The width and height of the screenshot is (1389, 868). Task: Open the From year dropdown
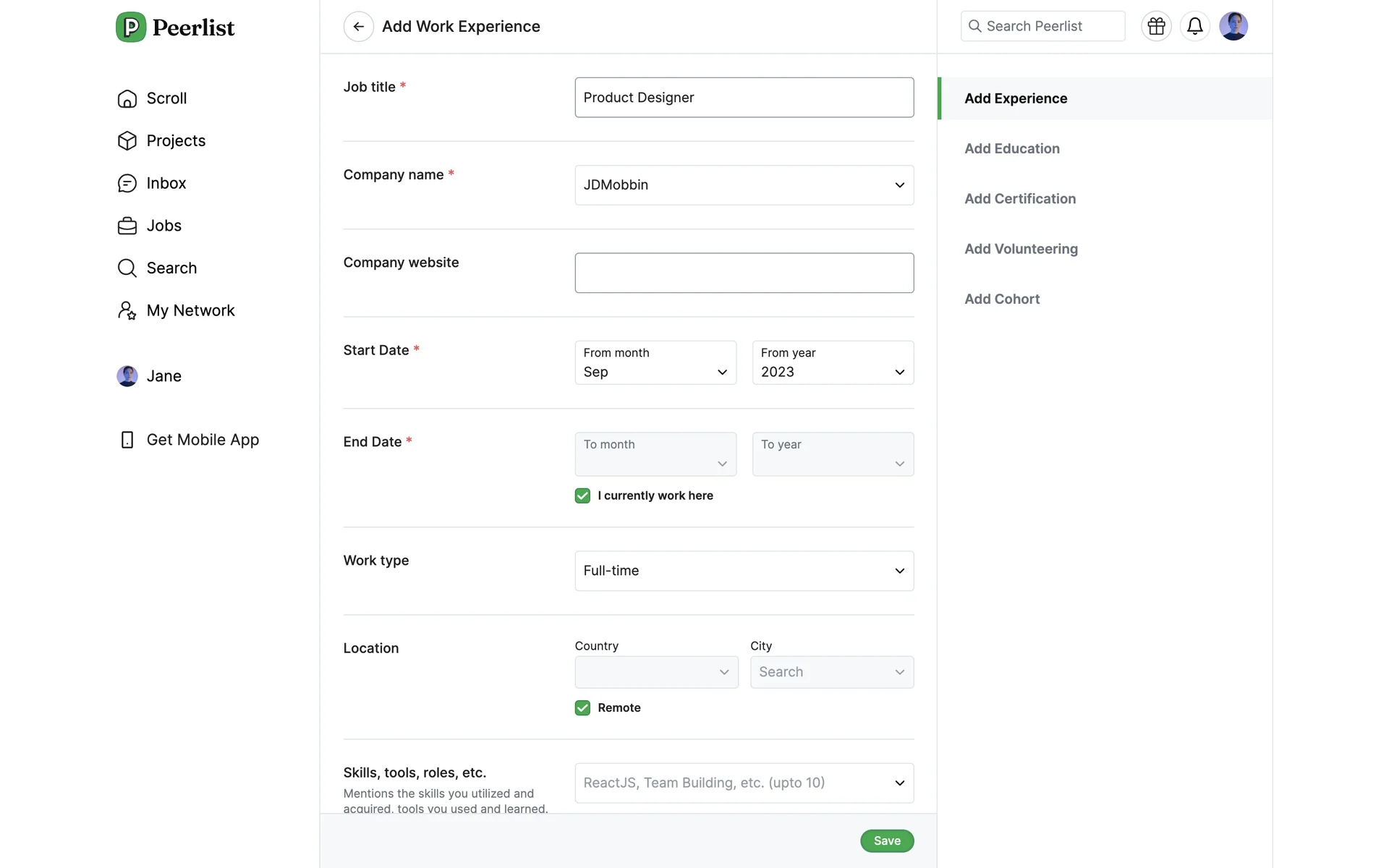(x=832, y=363)
